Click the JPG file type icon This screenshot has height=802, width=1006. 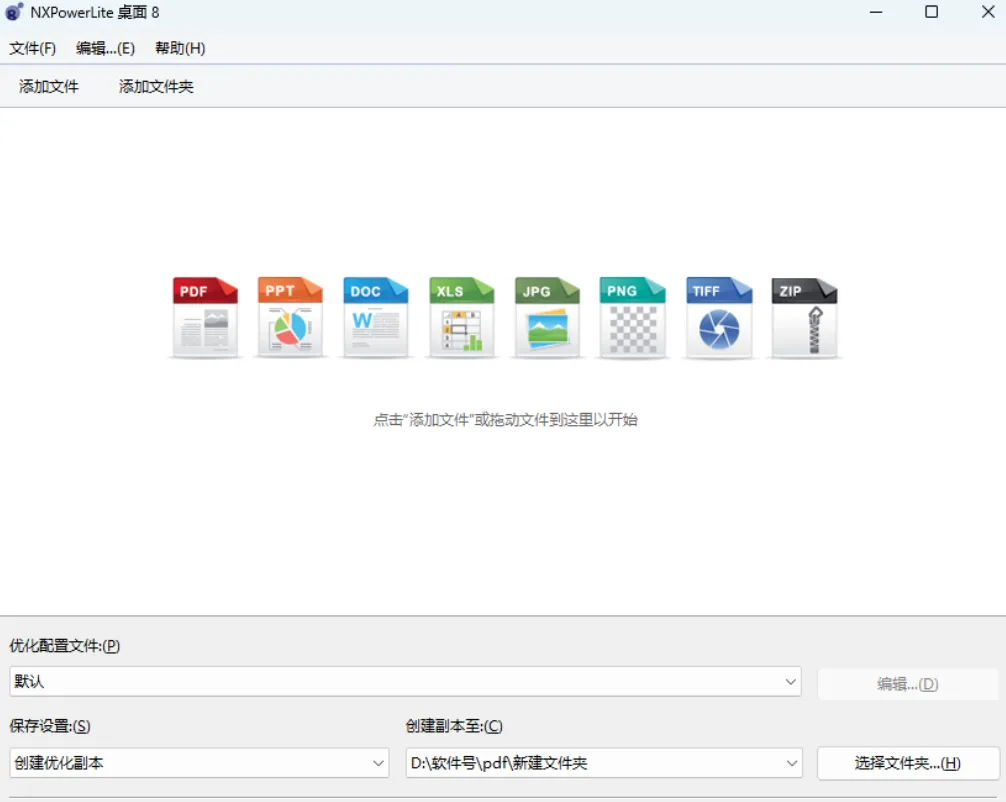(547, 317)
